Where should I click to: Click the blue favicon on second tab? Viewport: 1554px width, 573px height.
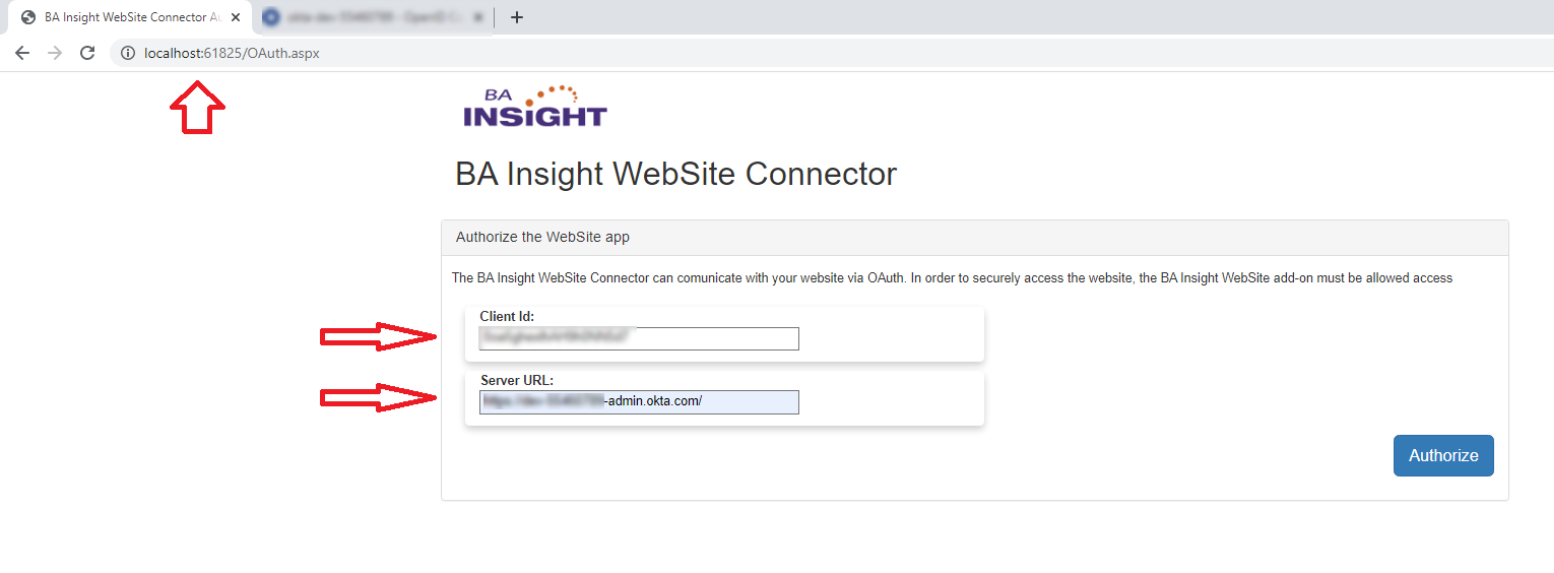pos(270,17)
